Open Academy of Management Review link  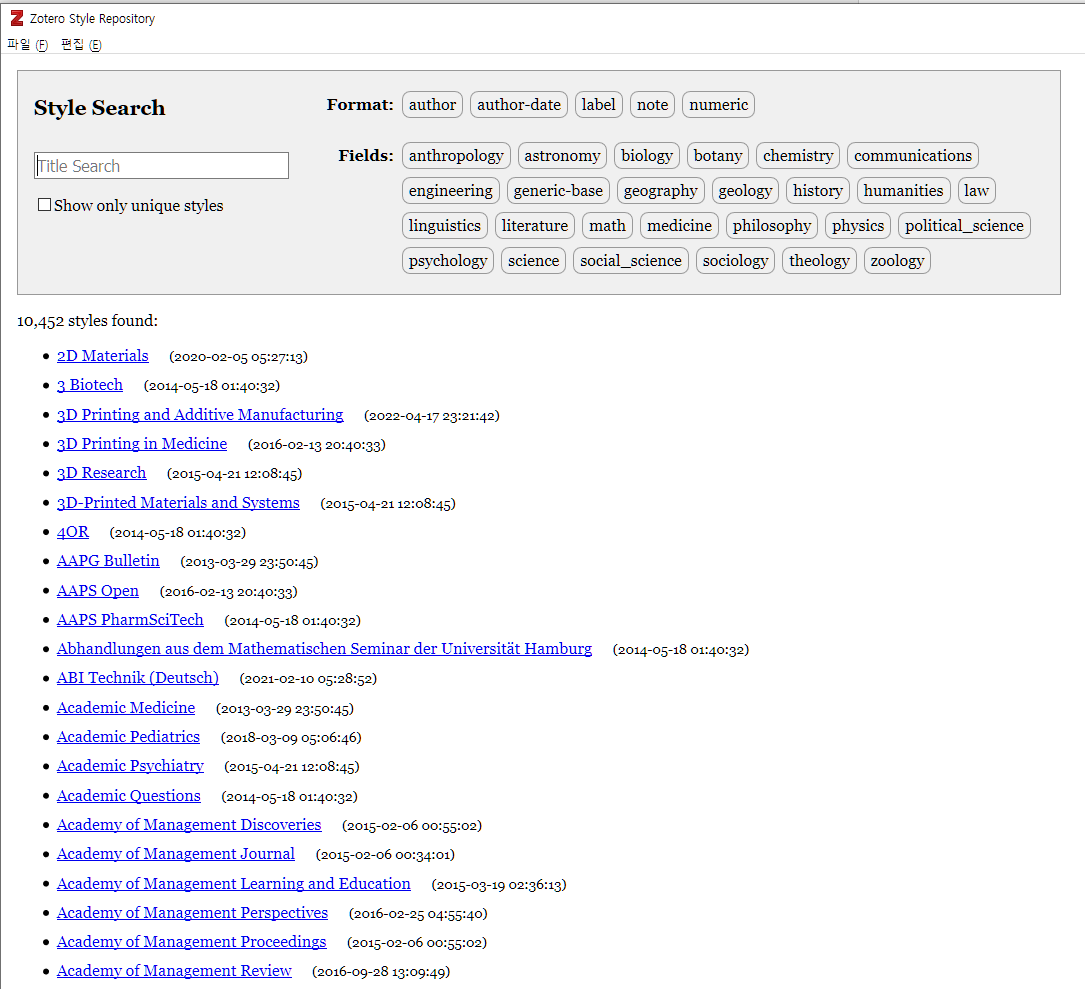(x=174, y=970)
